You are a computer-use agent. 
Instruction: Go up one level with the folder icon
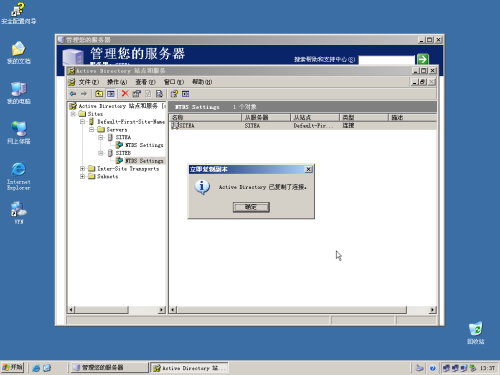click(x=99, y=94)
